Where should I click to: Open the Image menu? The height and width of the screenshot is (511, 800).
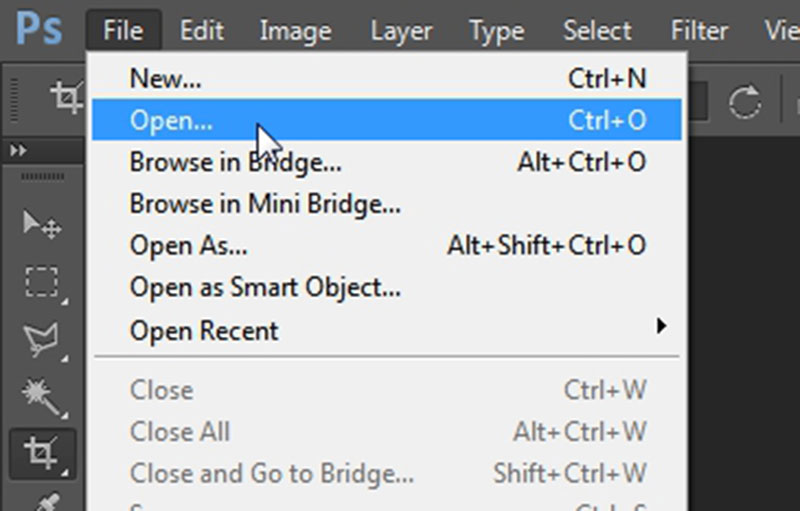[295, 31]
